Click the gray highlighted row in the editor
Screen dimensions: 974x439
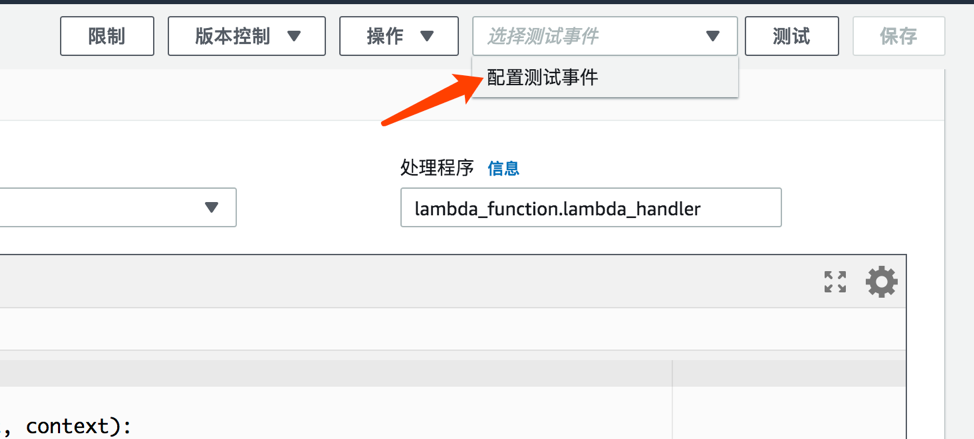335,375
